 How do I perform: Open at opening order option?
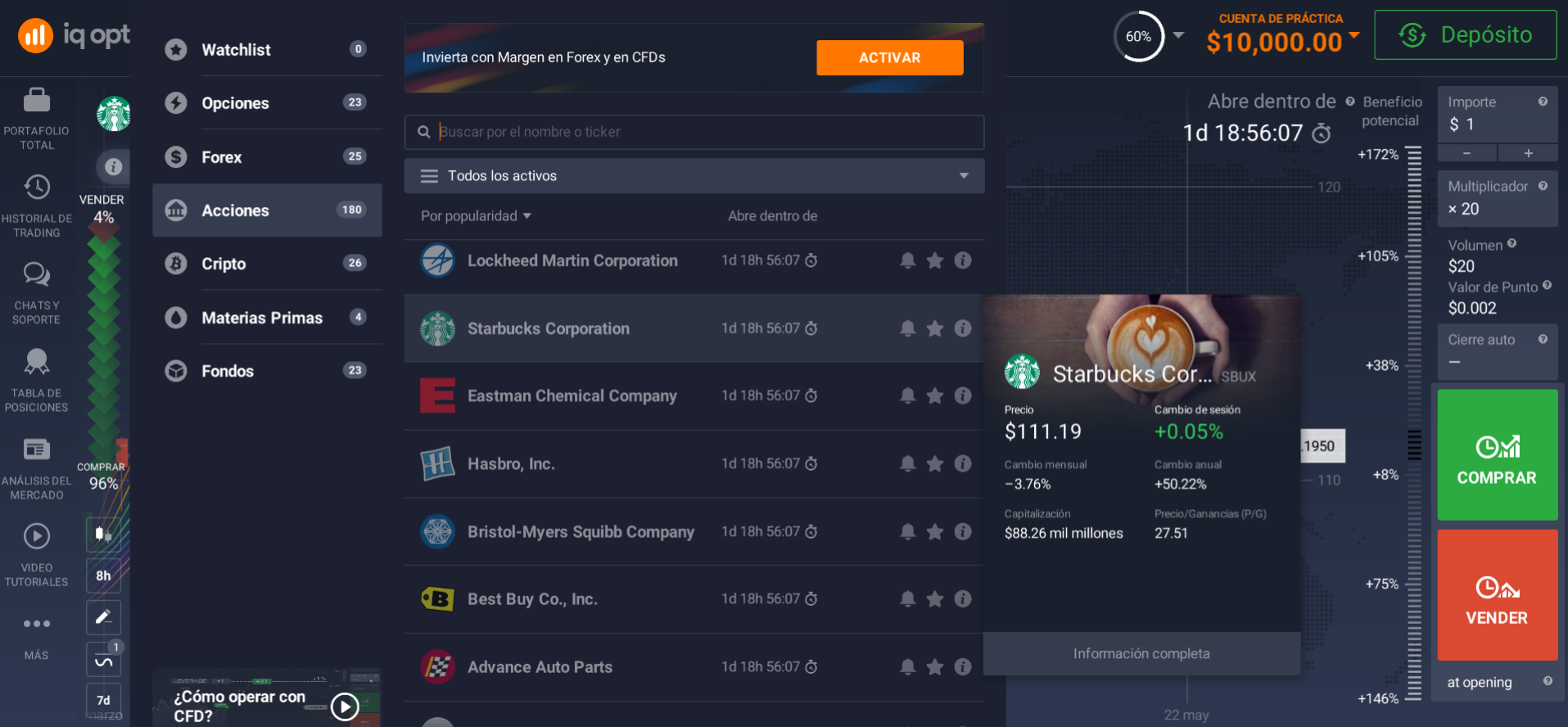[1498, 682]
